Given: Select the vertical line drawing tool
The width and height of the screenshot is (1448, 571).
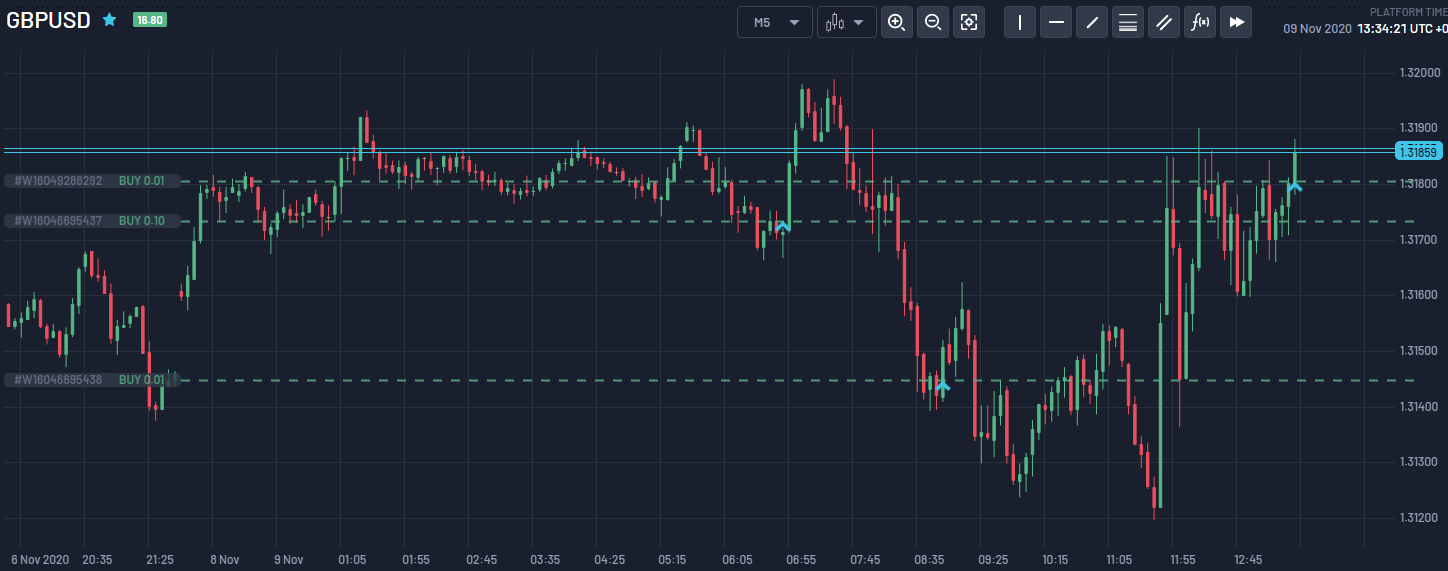Looking at the screenshot, I should 1020,22.
